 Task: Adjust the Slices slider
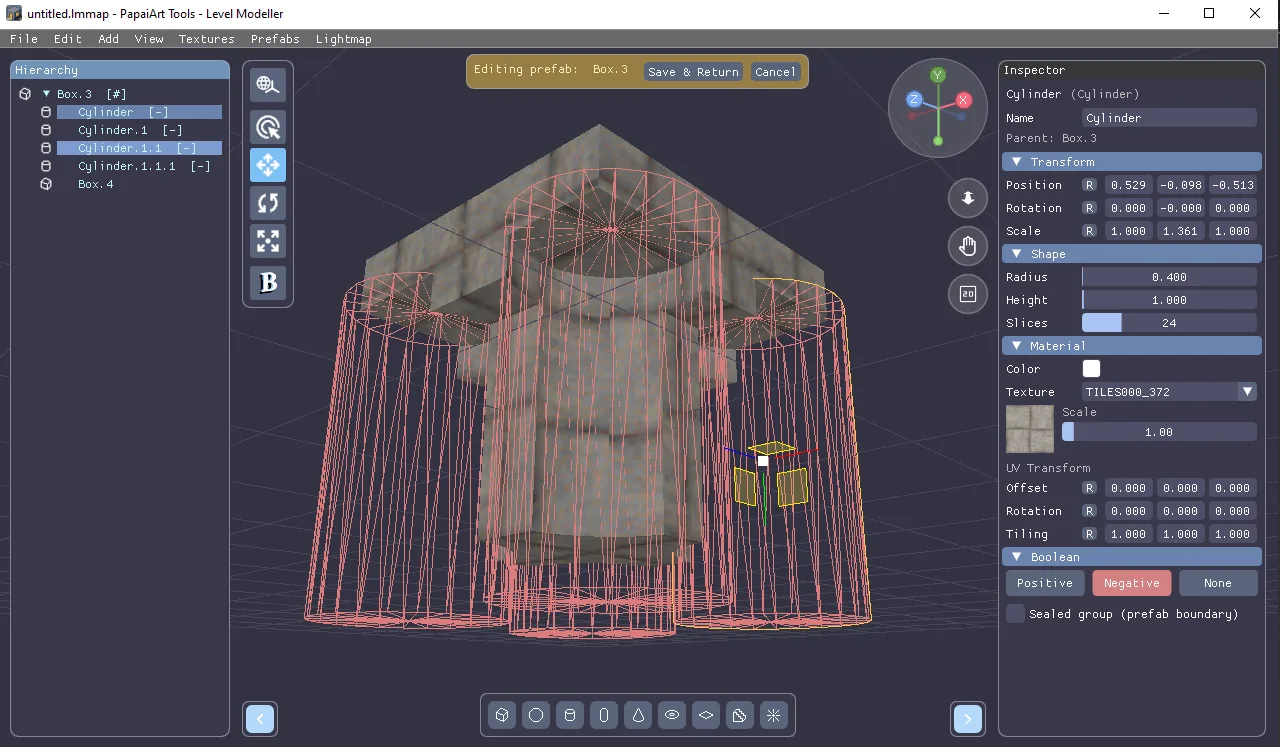pyautogui.click(x=1169, y=323)
